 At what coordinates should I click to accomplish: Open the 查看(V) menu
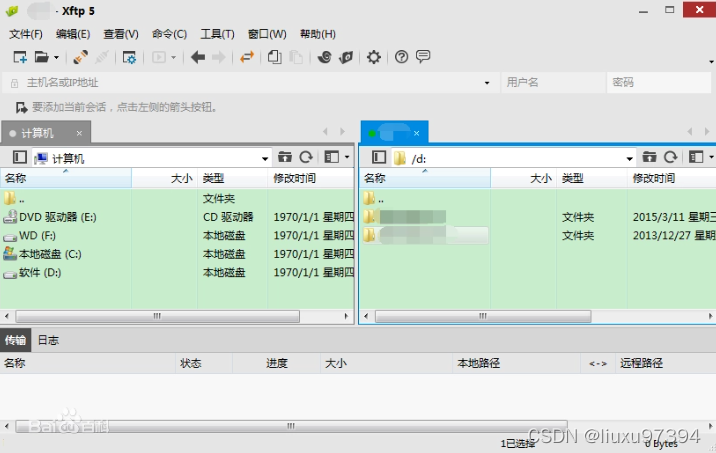[121, 34]
